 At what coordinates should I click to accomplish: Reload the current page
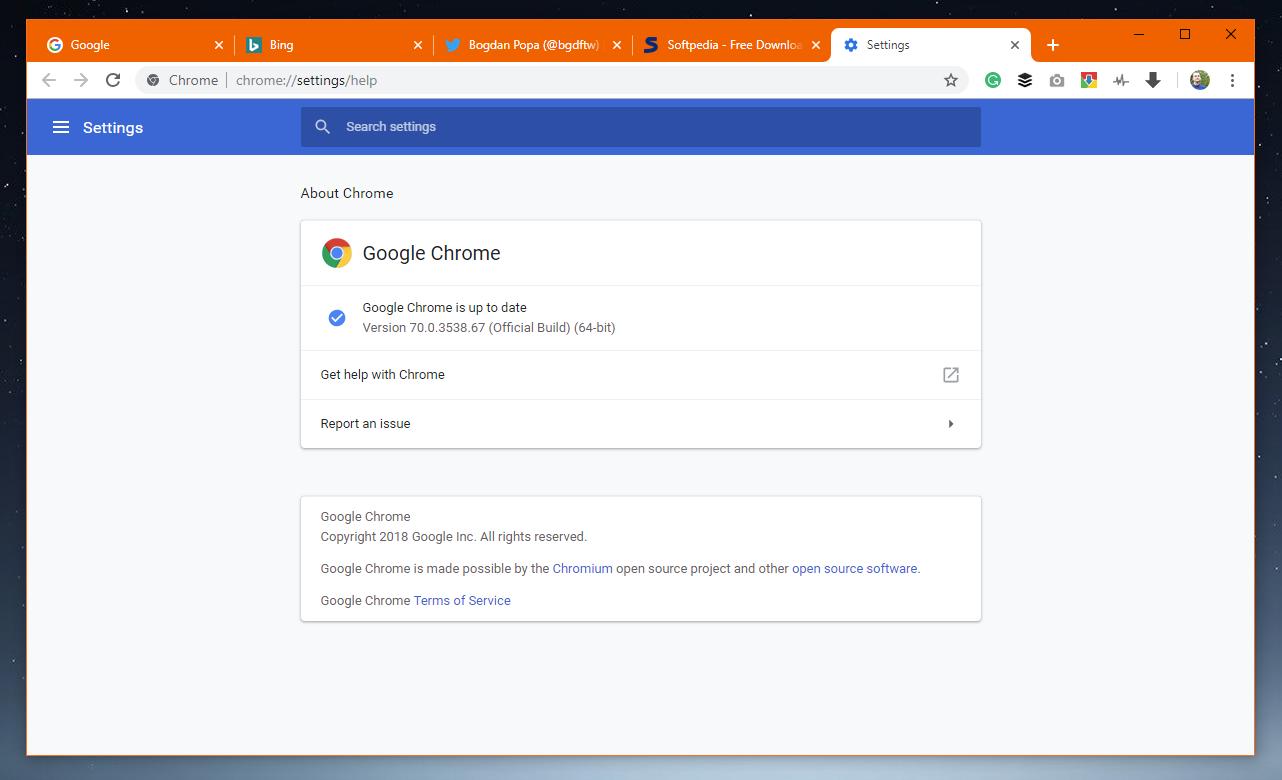pos(113,80)
